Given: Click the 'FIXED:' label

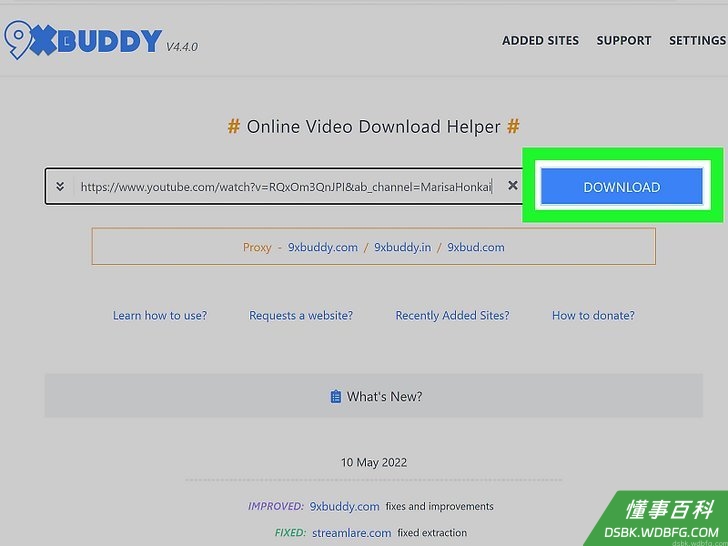Looking at the screenshot, I should pyautogui.click(x=290, y=533).
